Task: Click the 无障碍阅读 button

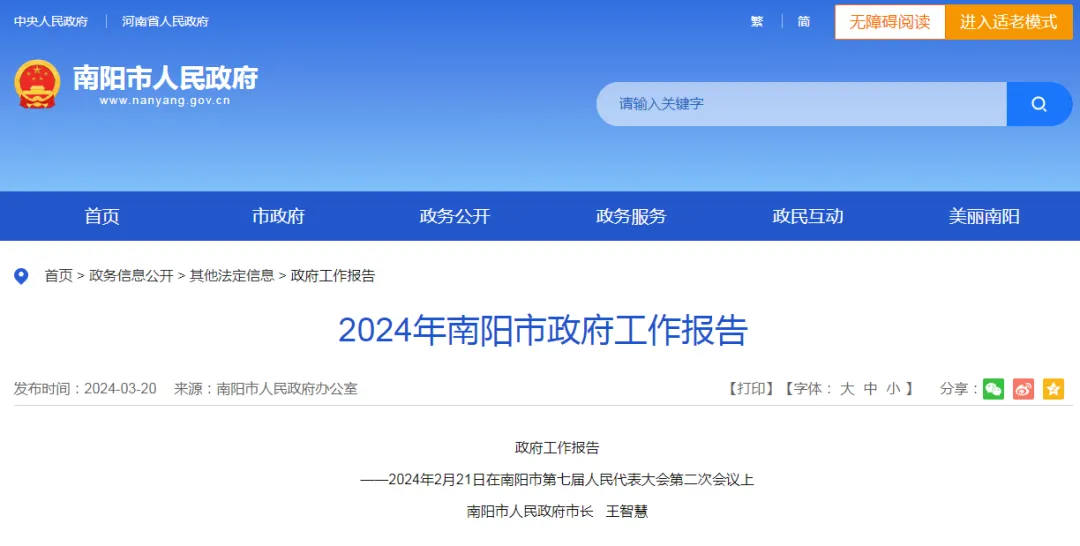Action: point(890,22)
